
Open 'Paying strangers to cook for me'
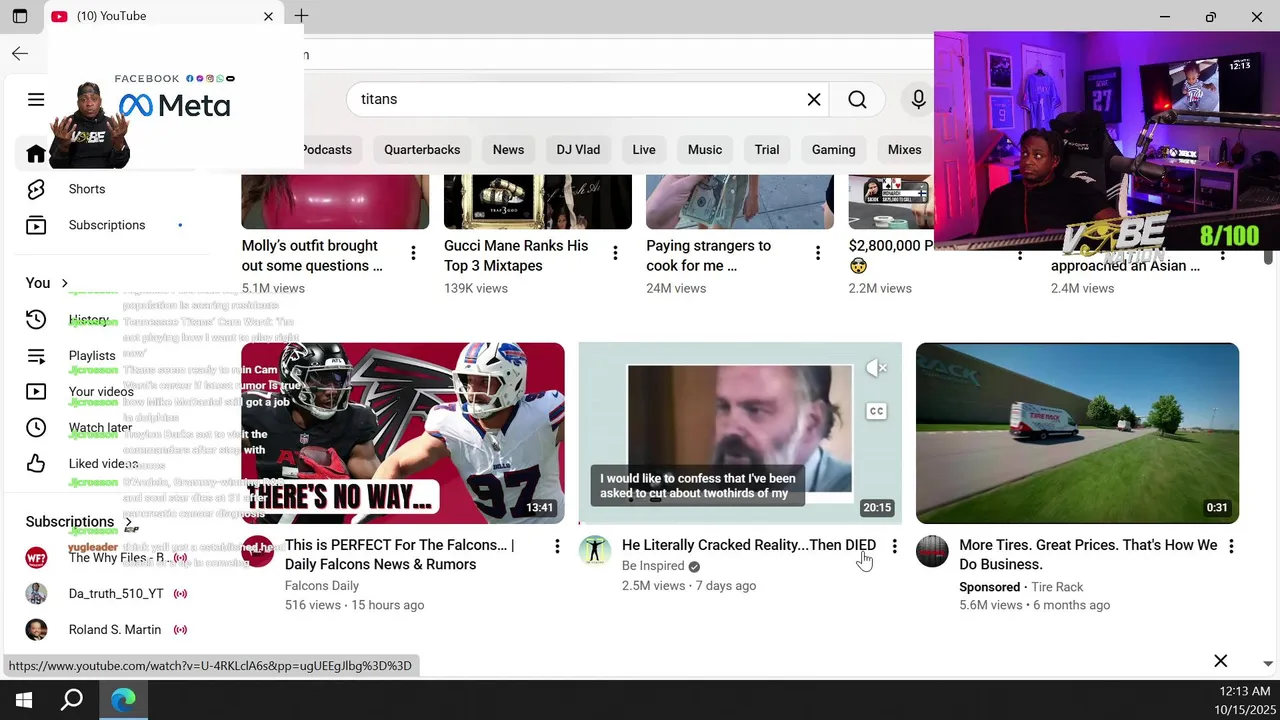click(708, 256)
